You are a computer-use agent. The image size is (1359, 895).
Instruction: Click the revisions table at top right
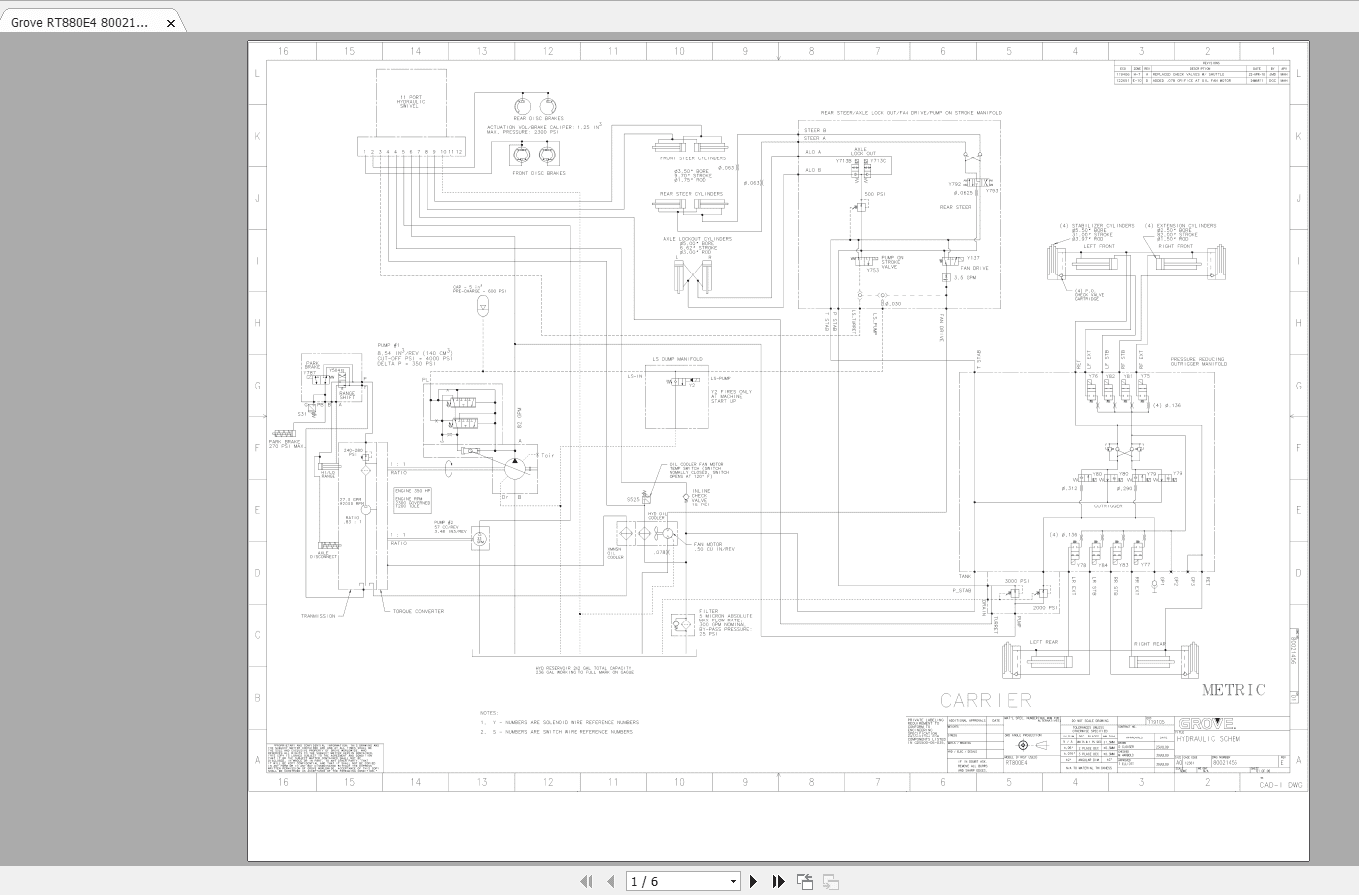pyautogui.click(x=1222, y=73)
